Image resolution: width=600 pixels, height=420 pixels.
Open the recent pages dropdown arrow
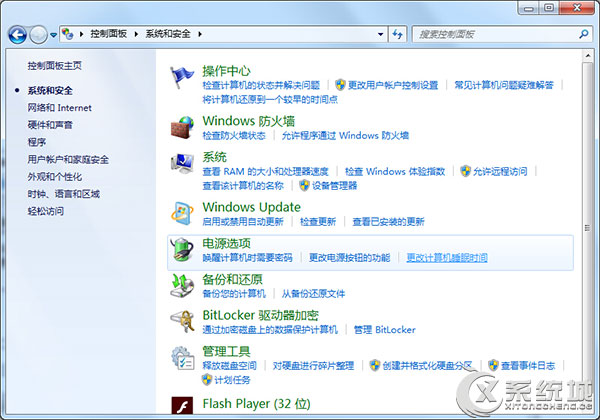point(54,35)
